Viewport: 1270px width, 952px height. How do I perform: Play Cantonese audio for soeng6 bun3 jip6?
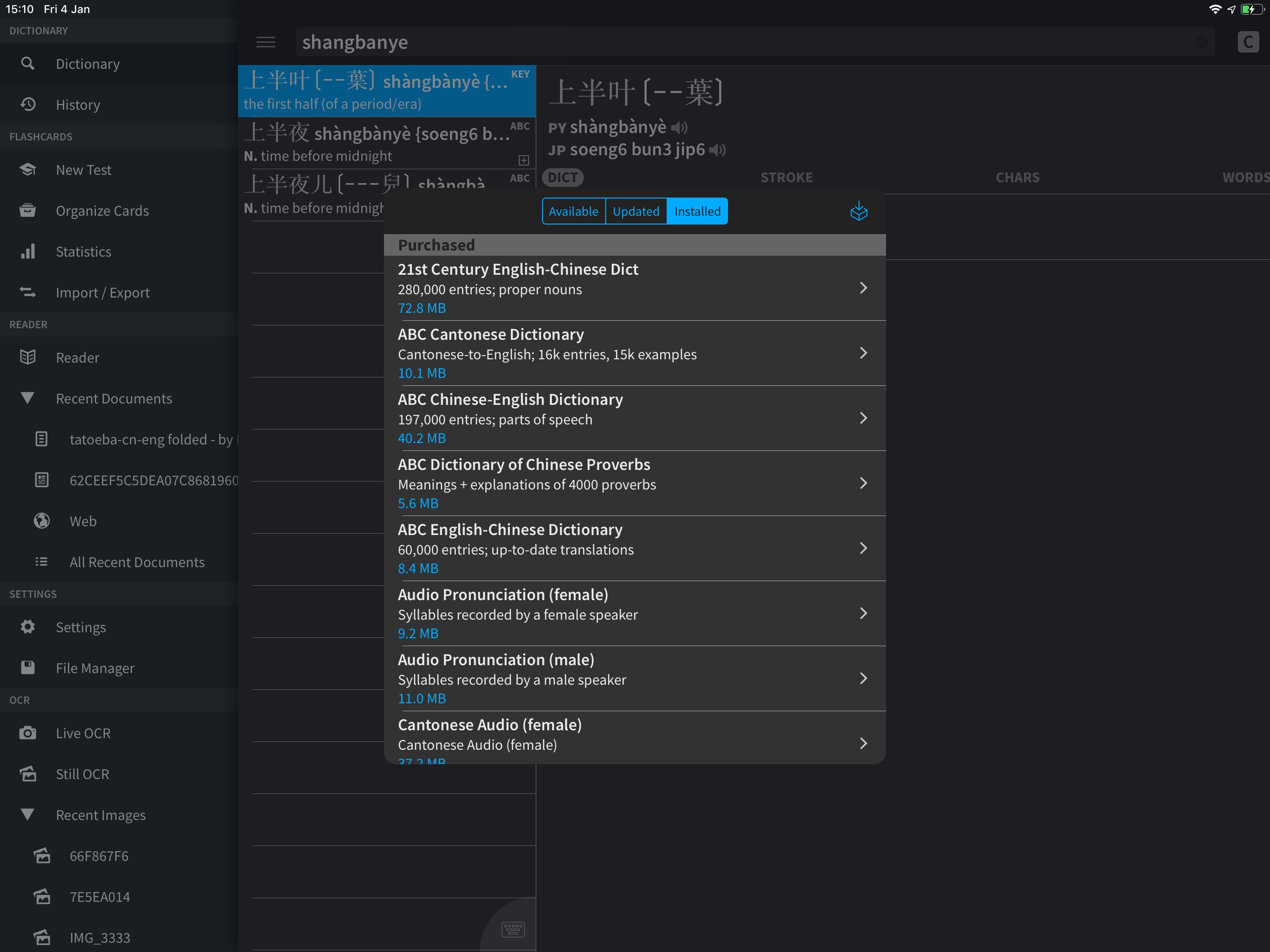tap(718, 150)
